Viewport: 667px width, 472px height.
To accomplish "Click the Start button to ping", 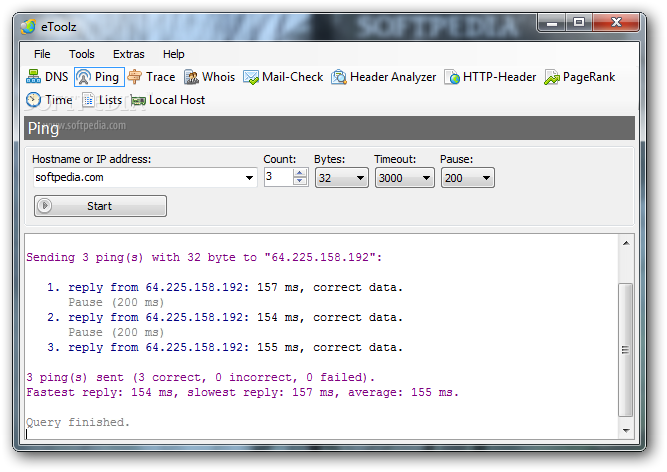I will (100, 206).
